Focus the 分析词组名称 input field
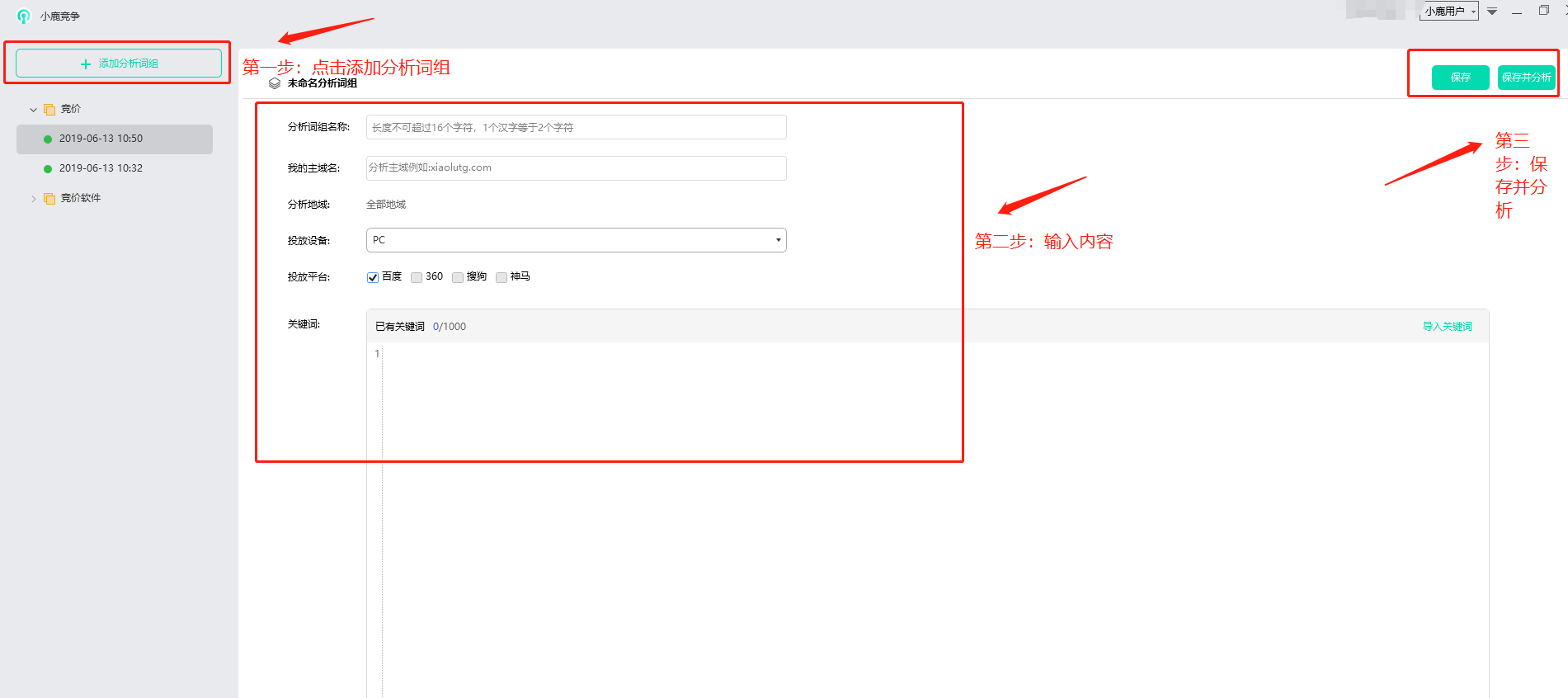The height and width of the screenshot is (698, 1568). coord(576,127)
